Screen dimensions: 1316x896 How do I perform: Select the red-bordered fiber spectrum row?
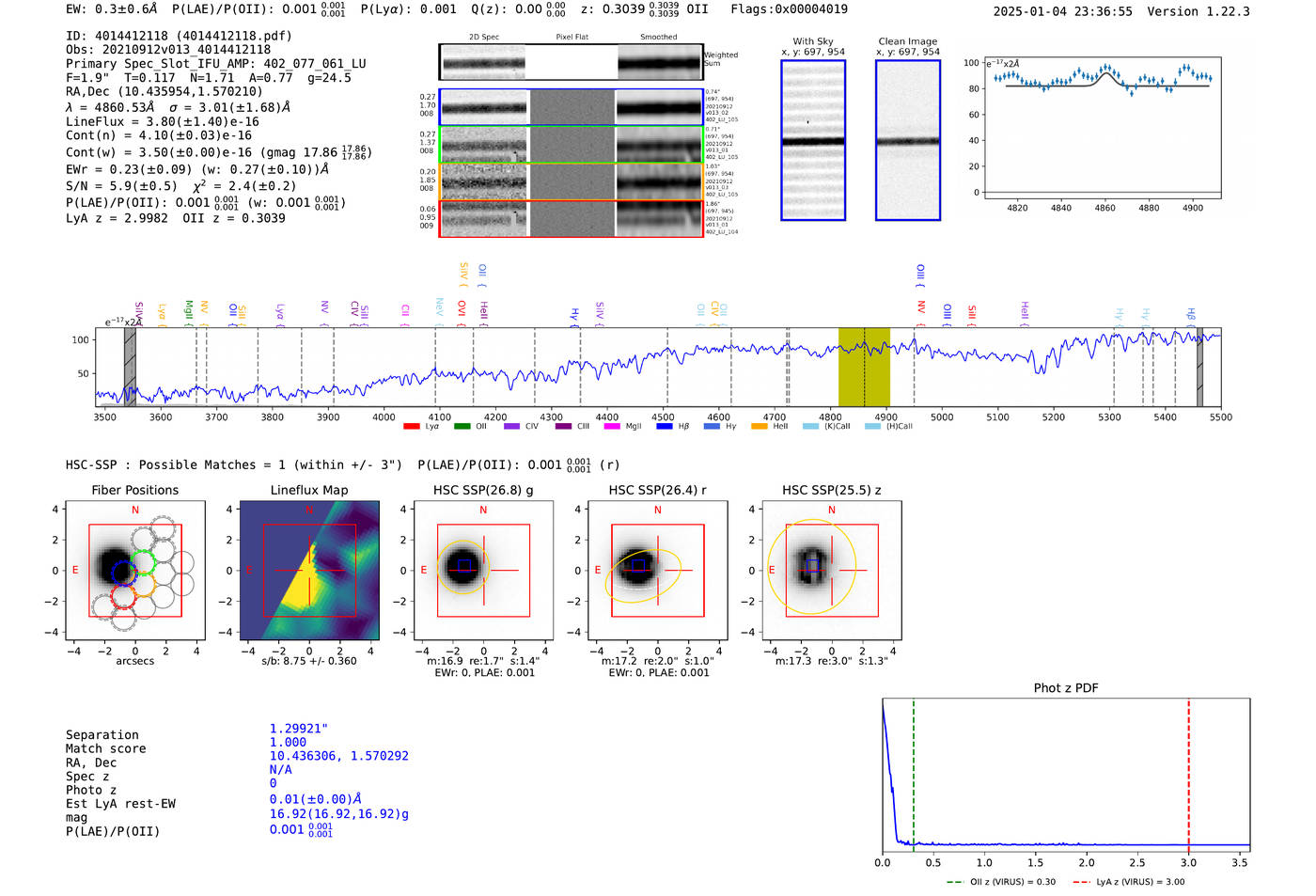pos(572,219)
